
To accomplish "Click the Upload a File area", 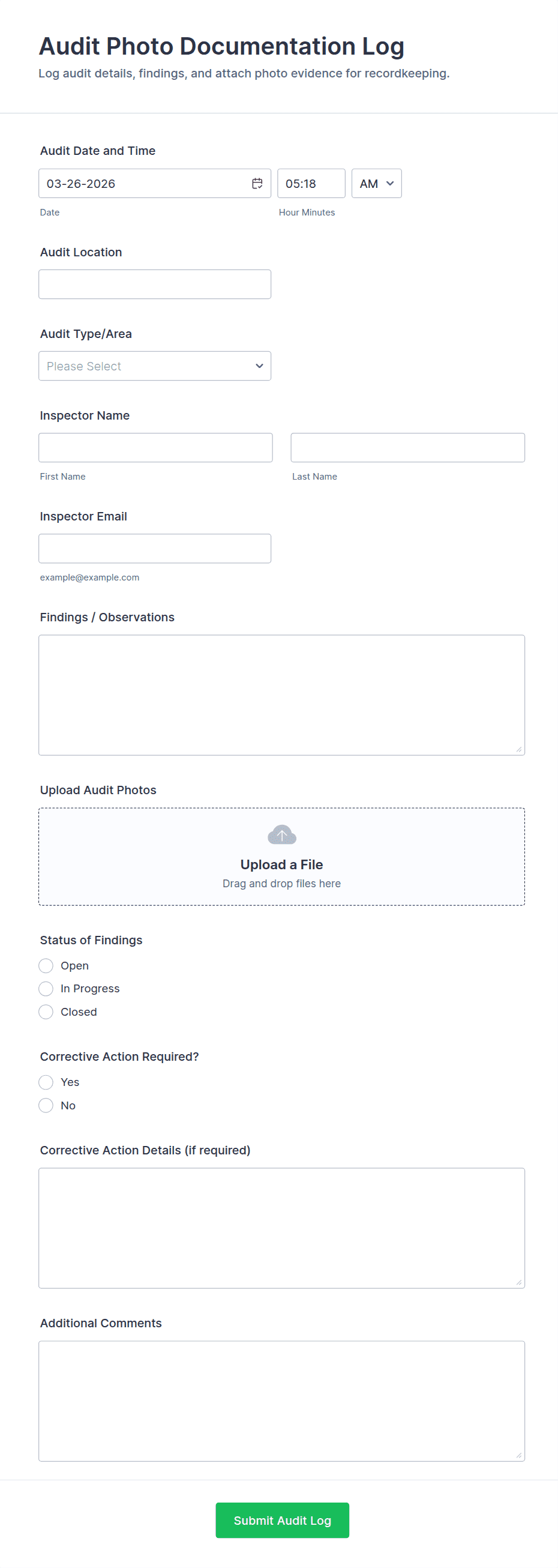I will 282,864.
